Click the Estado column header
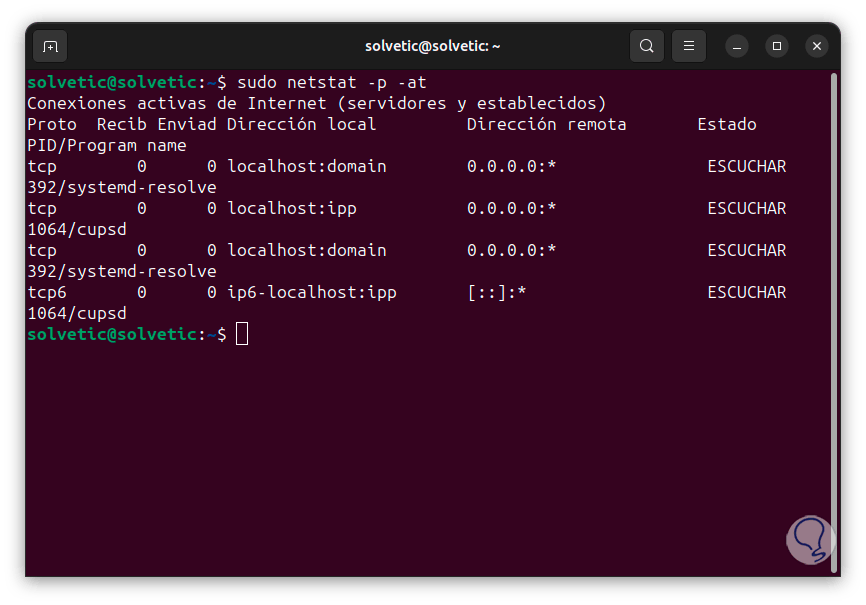866x605 pixels. tap(726, 124)
